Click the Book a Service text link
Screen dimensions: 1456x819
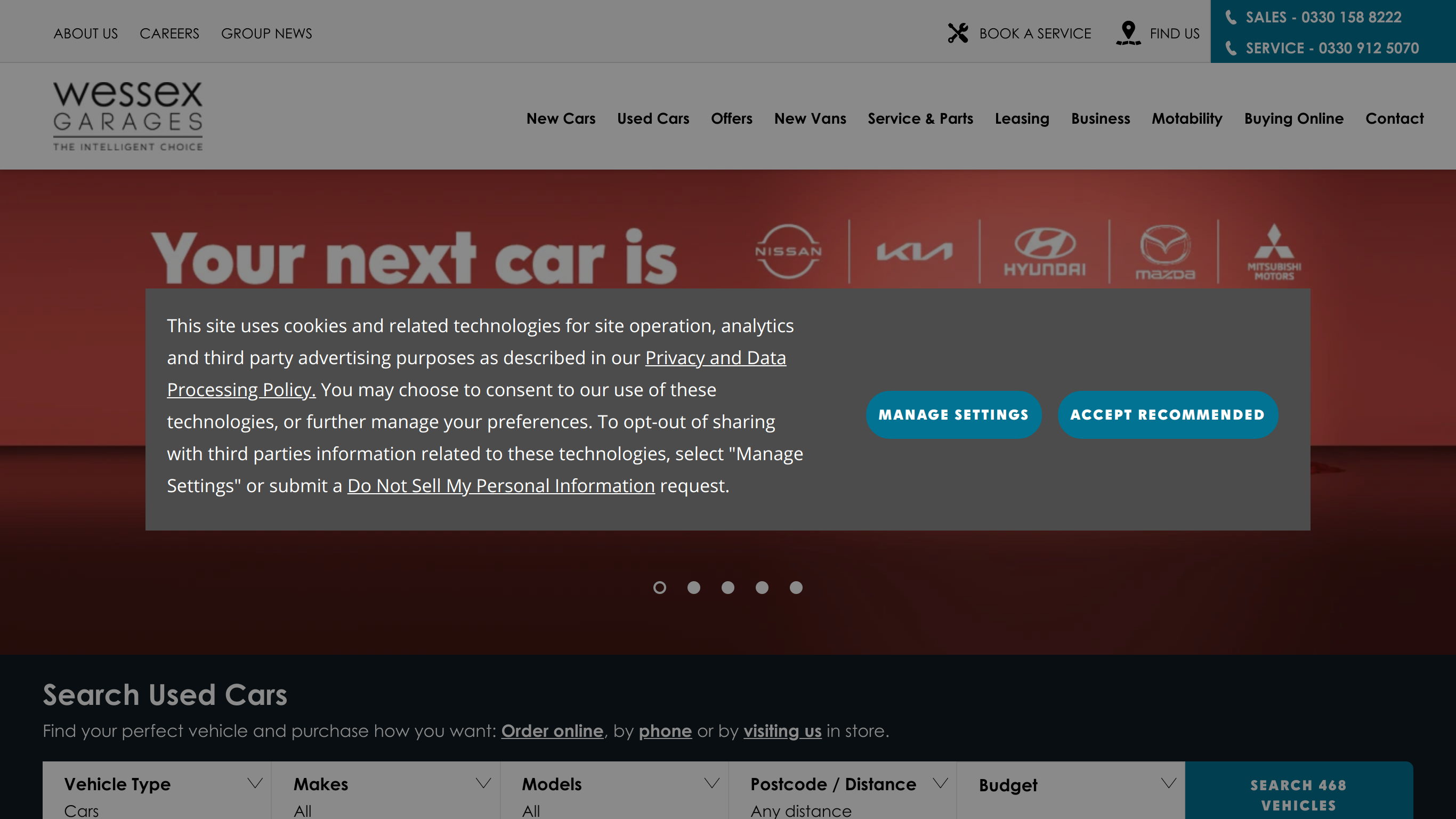pyautogui.click(x=1035, y=34)
